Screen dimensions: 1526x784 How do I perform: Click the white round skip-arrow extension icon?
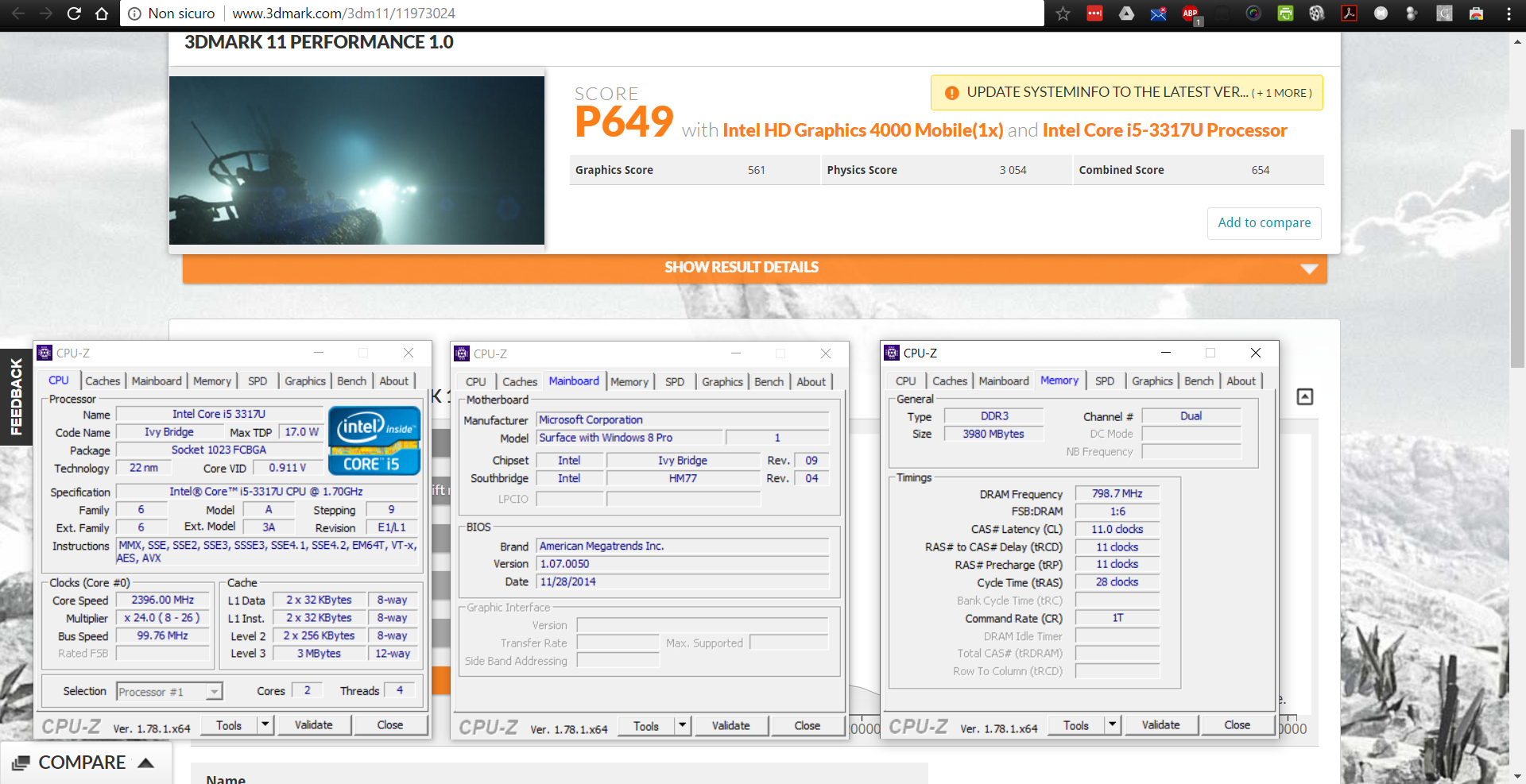(x=1381, y=14)
